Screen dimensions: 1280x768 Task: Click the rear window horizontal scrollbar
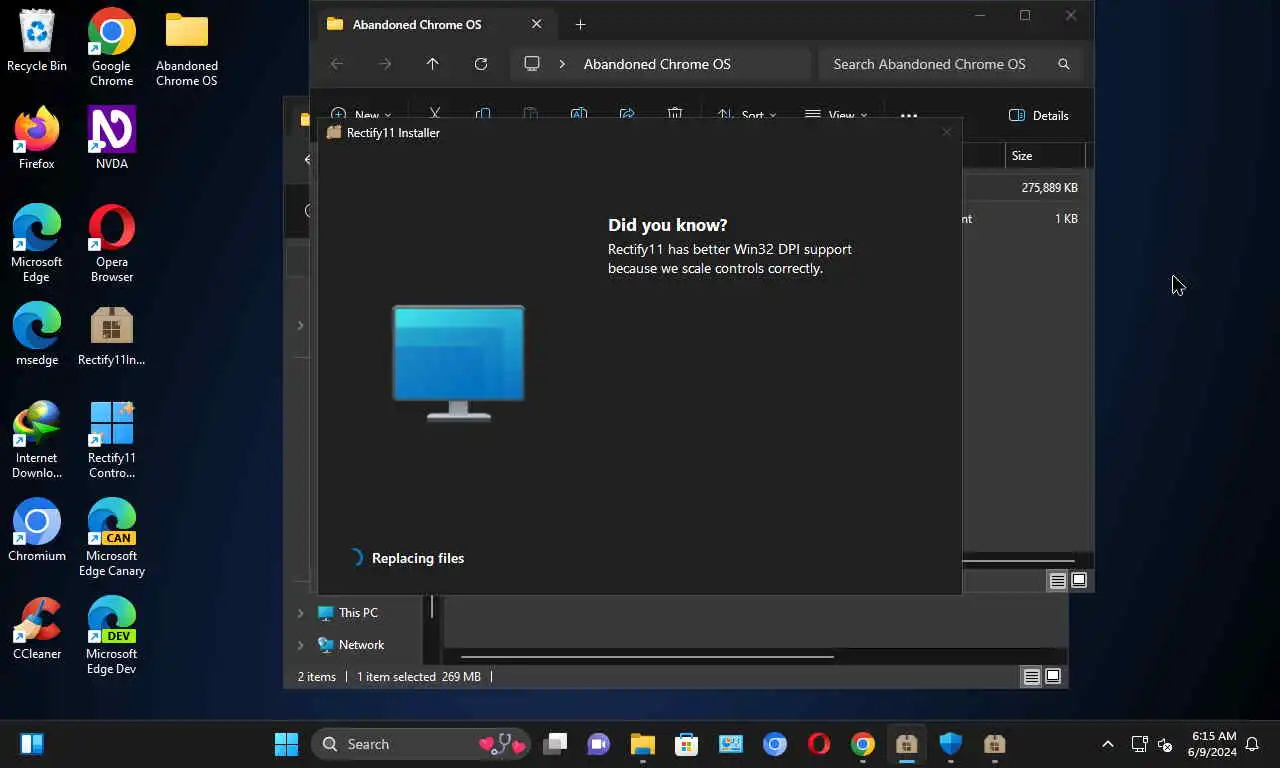[x=647, y=657]
